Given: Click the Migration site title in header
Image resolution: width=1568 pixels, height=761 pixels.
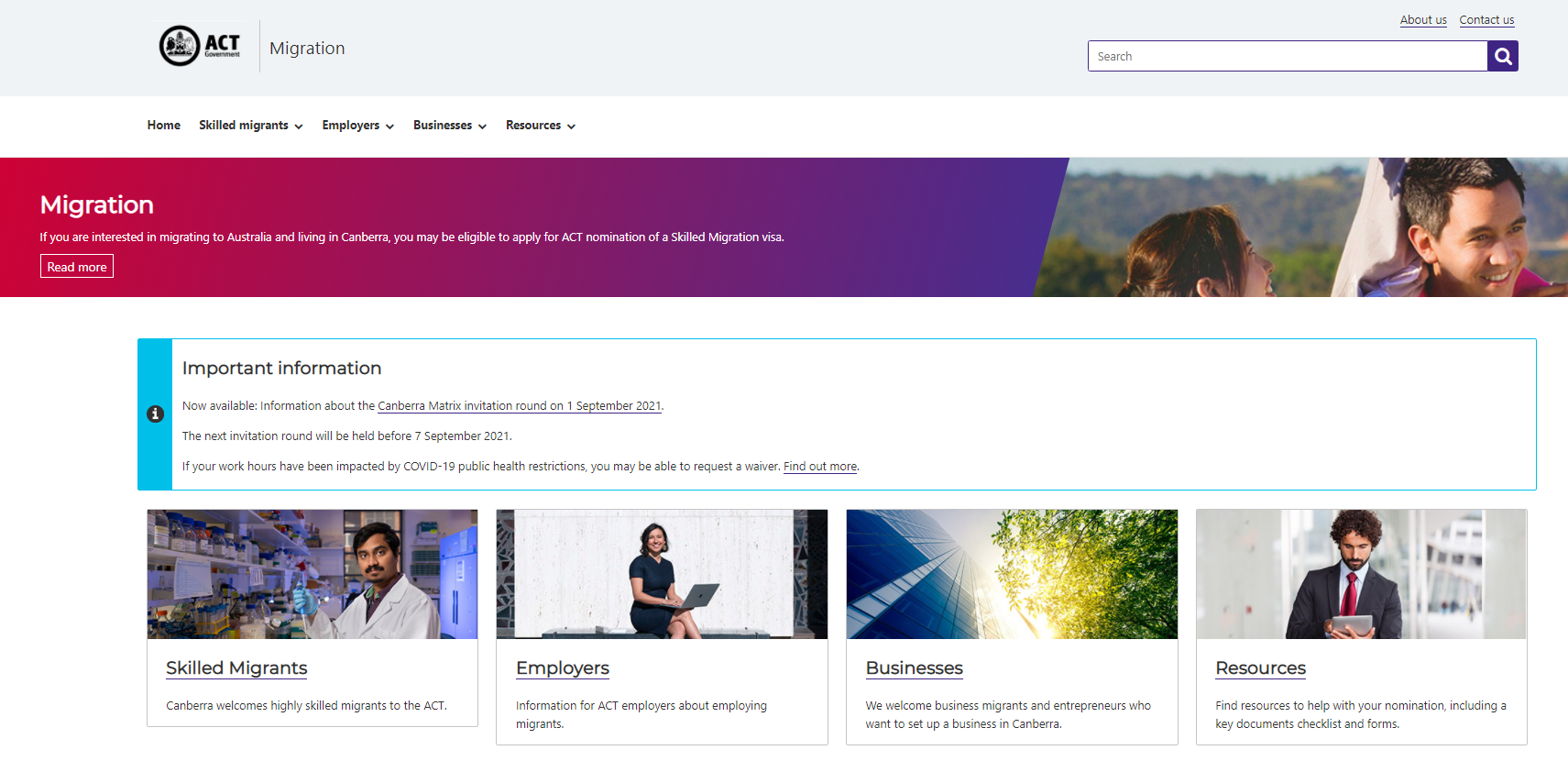Looking at the screenshot, I should [x=307, y=49].
